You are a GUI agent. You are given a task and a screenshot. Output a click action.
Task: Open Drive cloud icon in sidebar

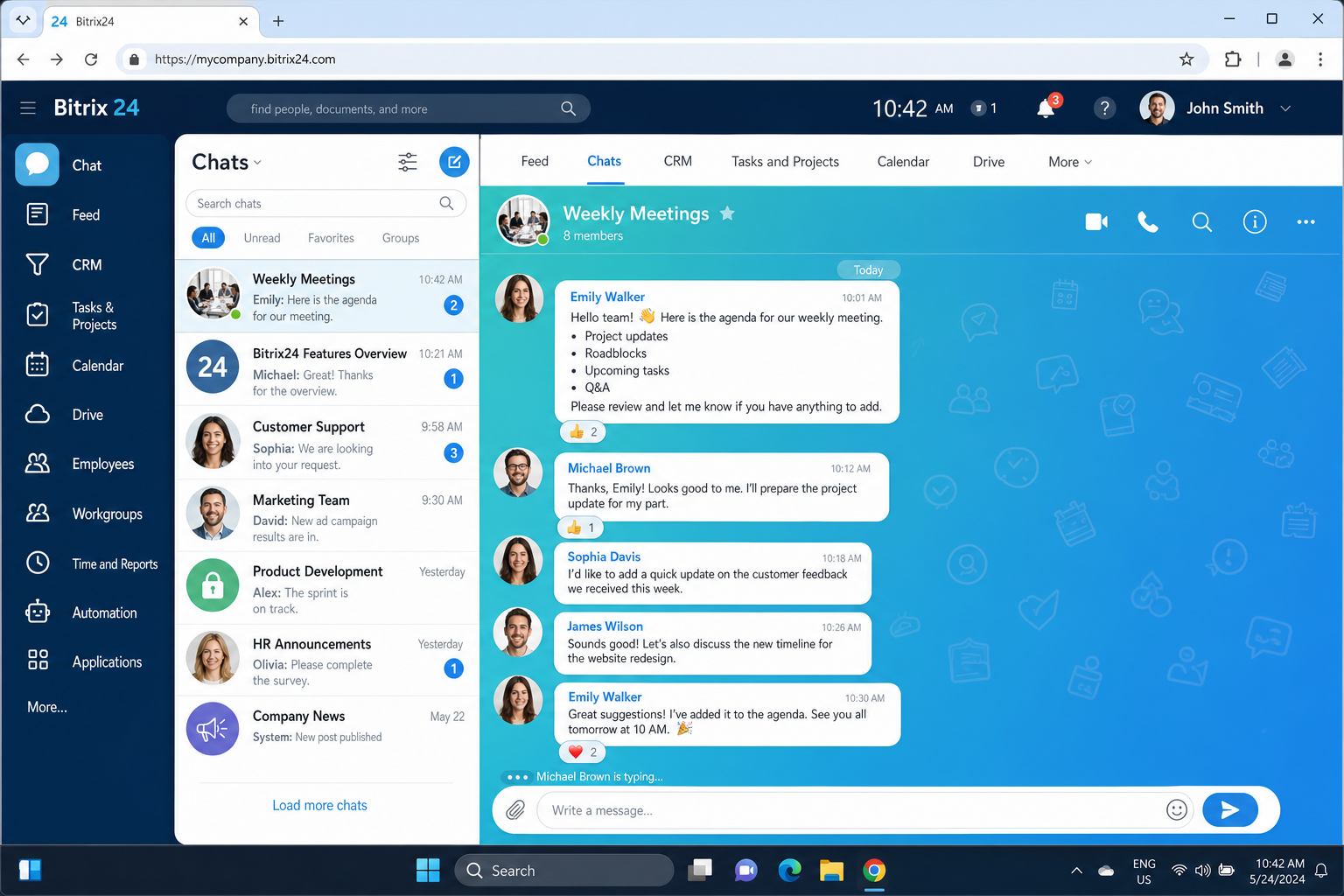(x=37, y=414)
